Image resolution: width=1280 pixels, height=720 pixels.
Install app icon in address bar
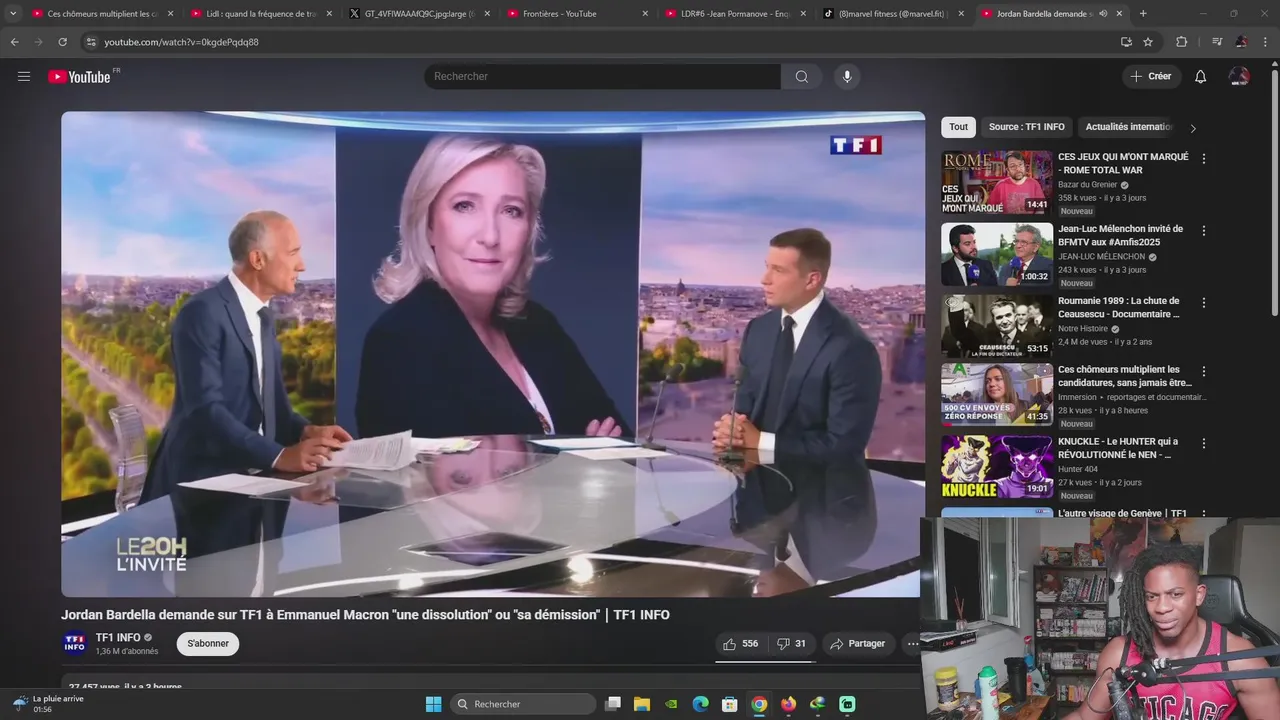(1126, 42)
